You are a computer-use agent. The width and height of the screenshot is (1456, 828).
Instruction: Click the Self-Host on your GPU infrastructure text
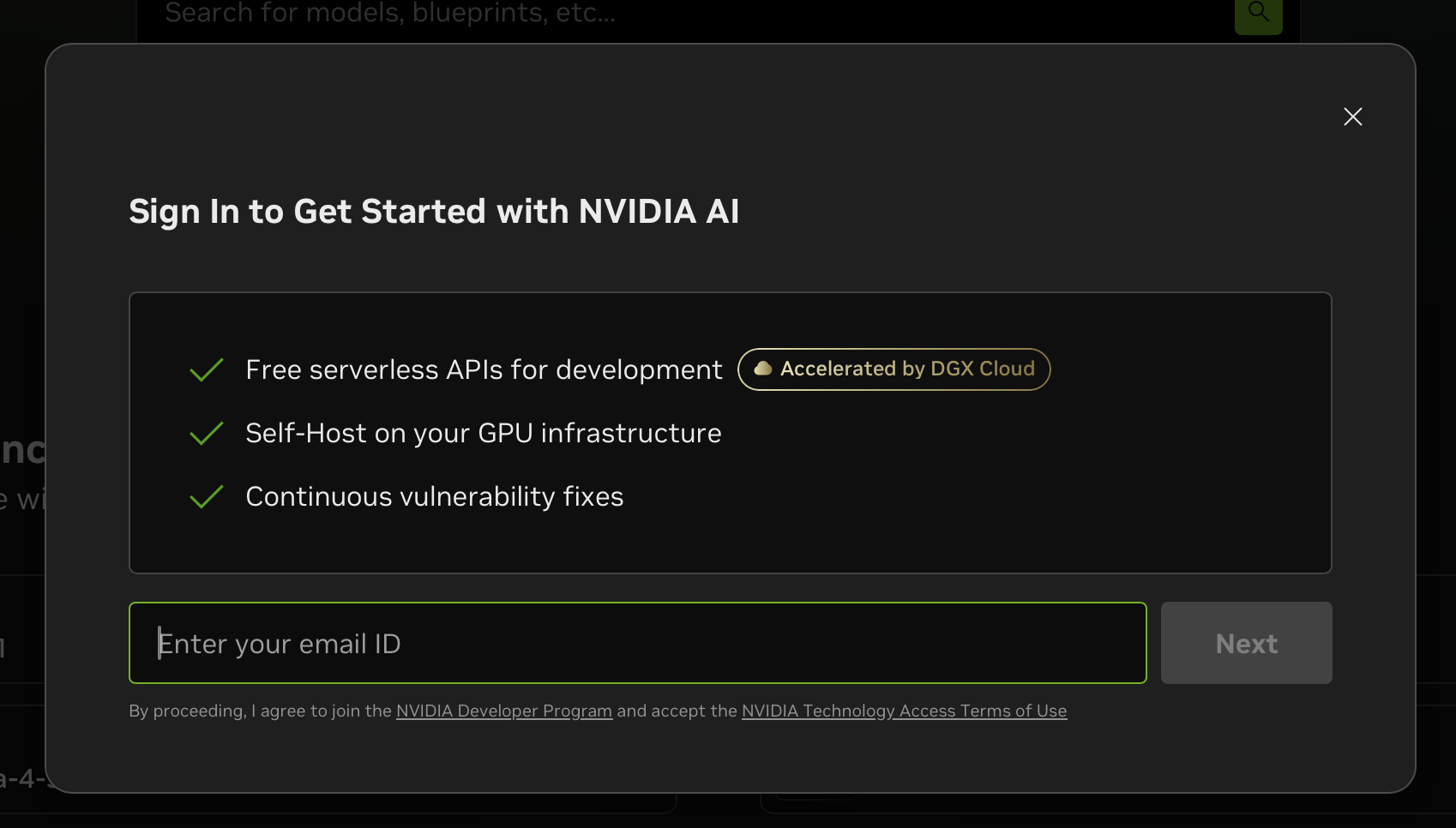point(483,434)
